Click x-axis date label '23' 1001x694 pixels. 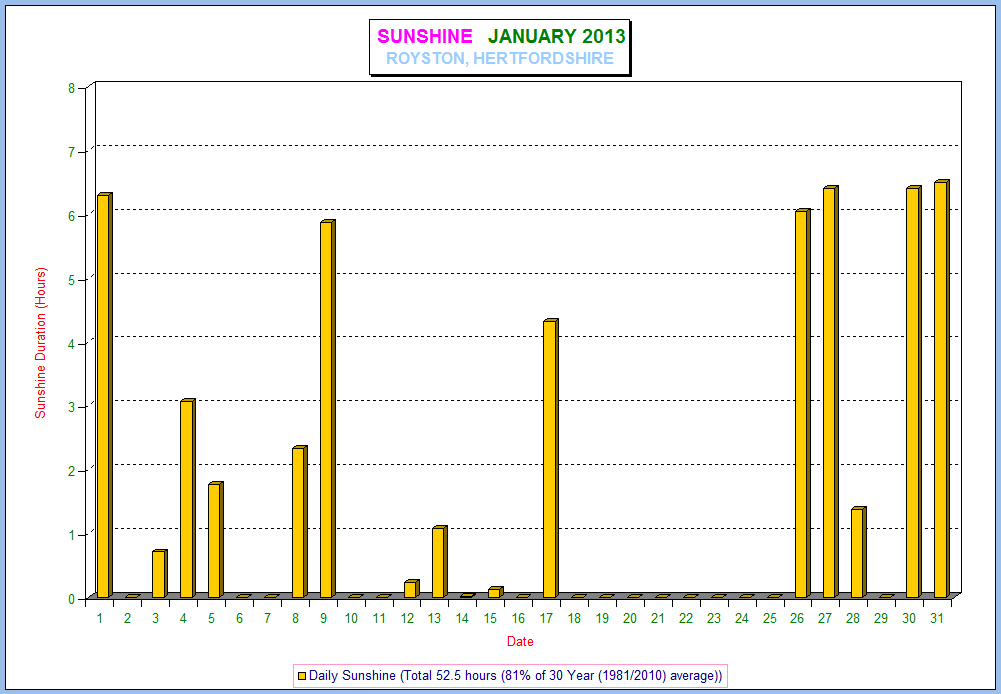[714, 618]
